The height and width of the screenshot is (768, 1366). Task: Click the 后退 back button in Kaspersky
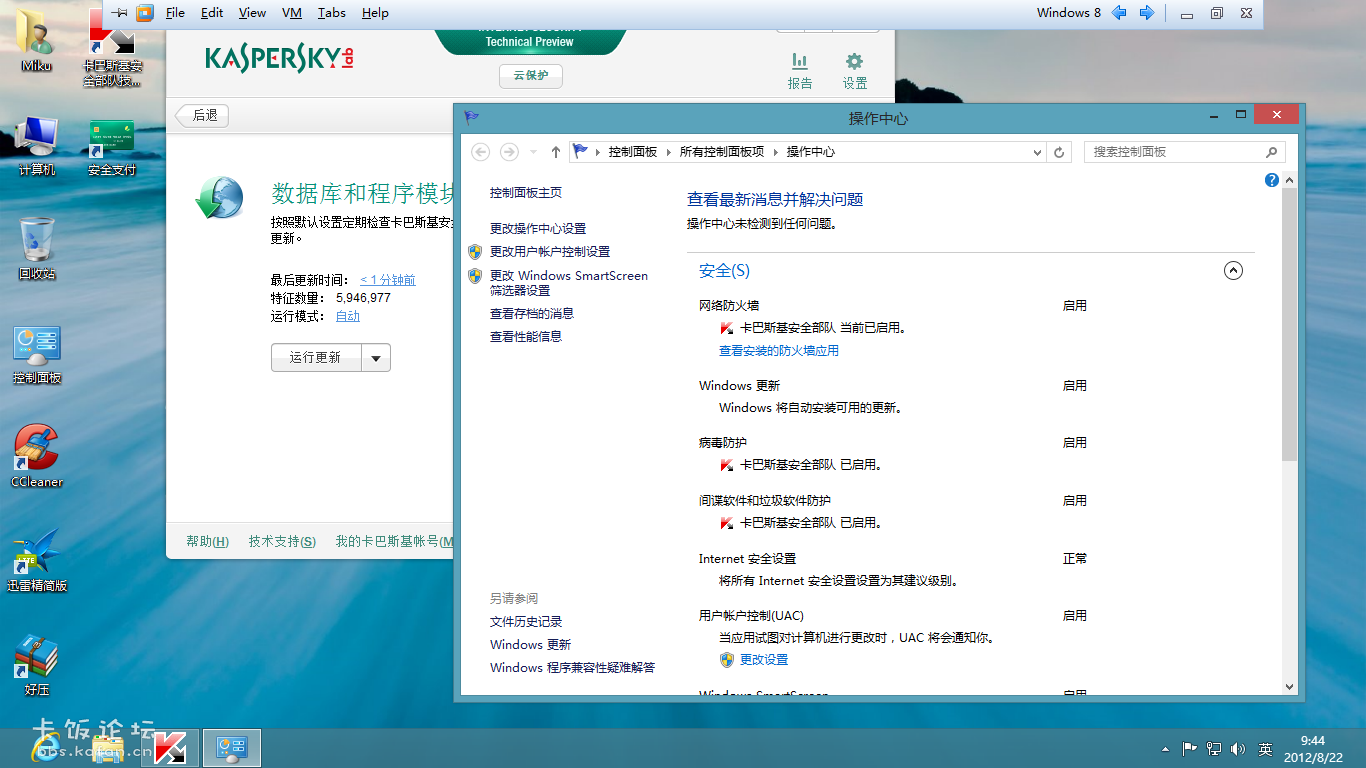202,115
